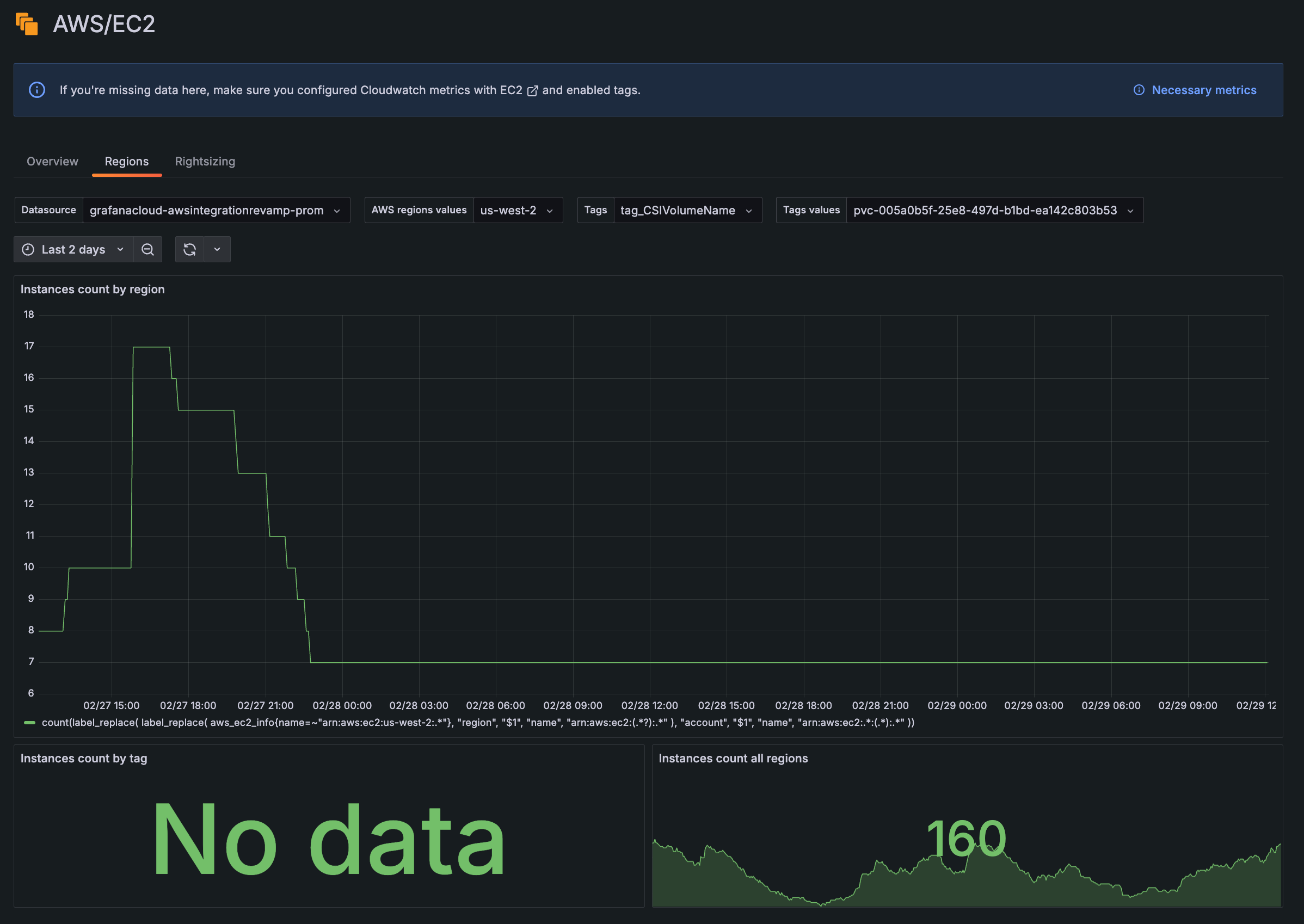Open the Necessary metrics link

click(x=1203, y=90)
